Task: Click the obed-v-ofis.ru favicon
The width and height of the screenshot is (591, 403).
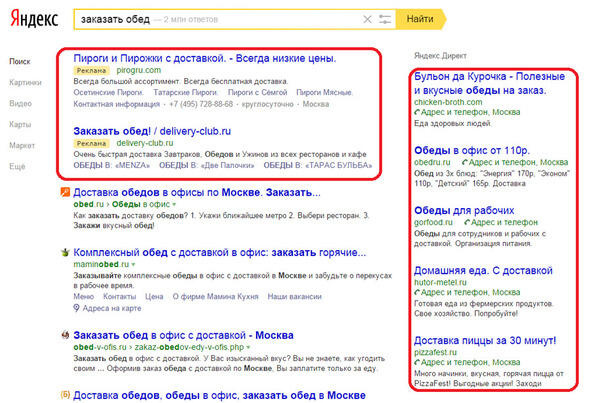Action: [65, 335]
